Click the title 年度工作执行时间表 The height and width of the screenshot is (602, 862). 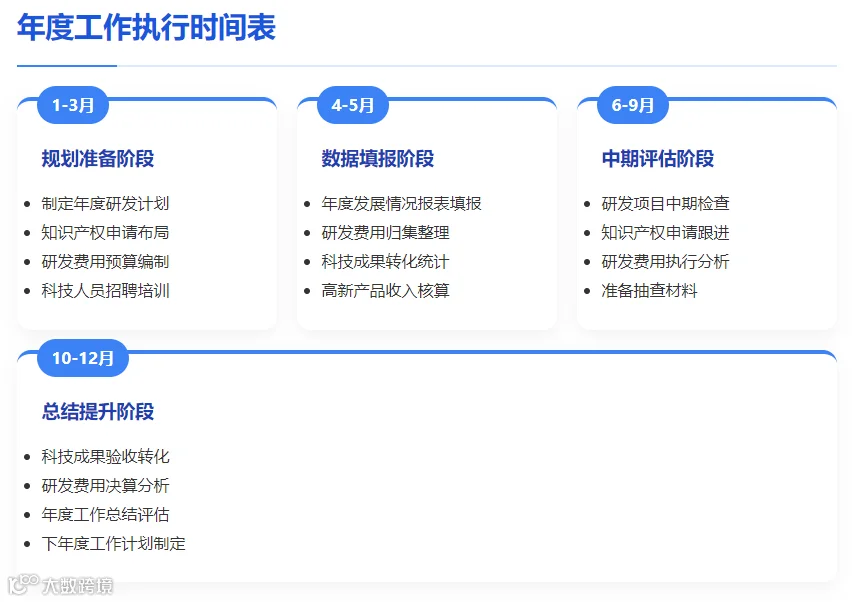coord(146,27)
